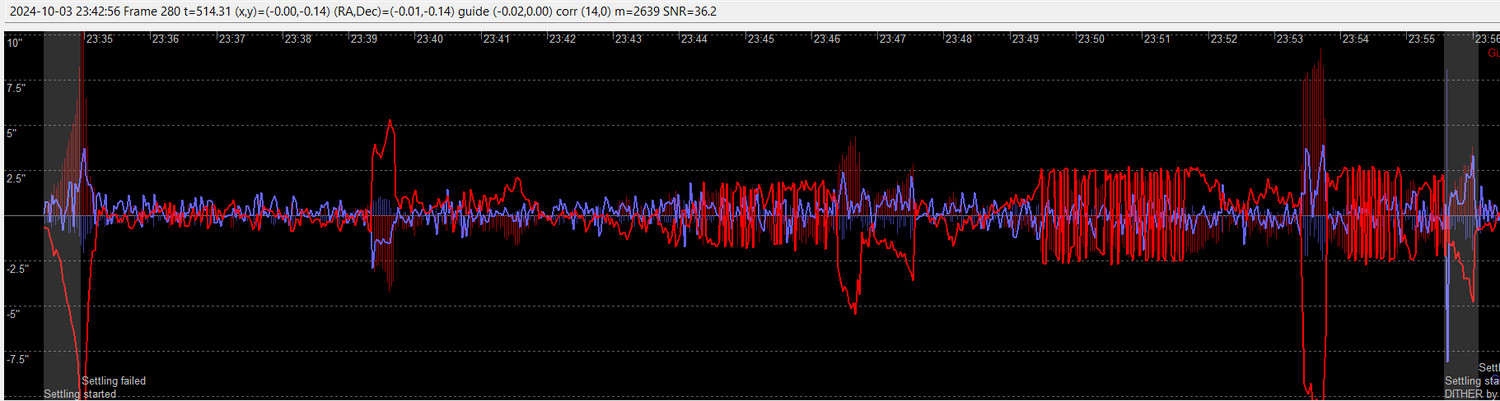The width and height of the screenshot is (1500, 401).
Task: Select the 23:39 time tick label
Action: click(364, 39)
